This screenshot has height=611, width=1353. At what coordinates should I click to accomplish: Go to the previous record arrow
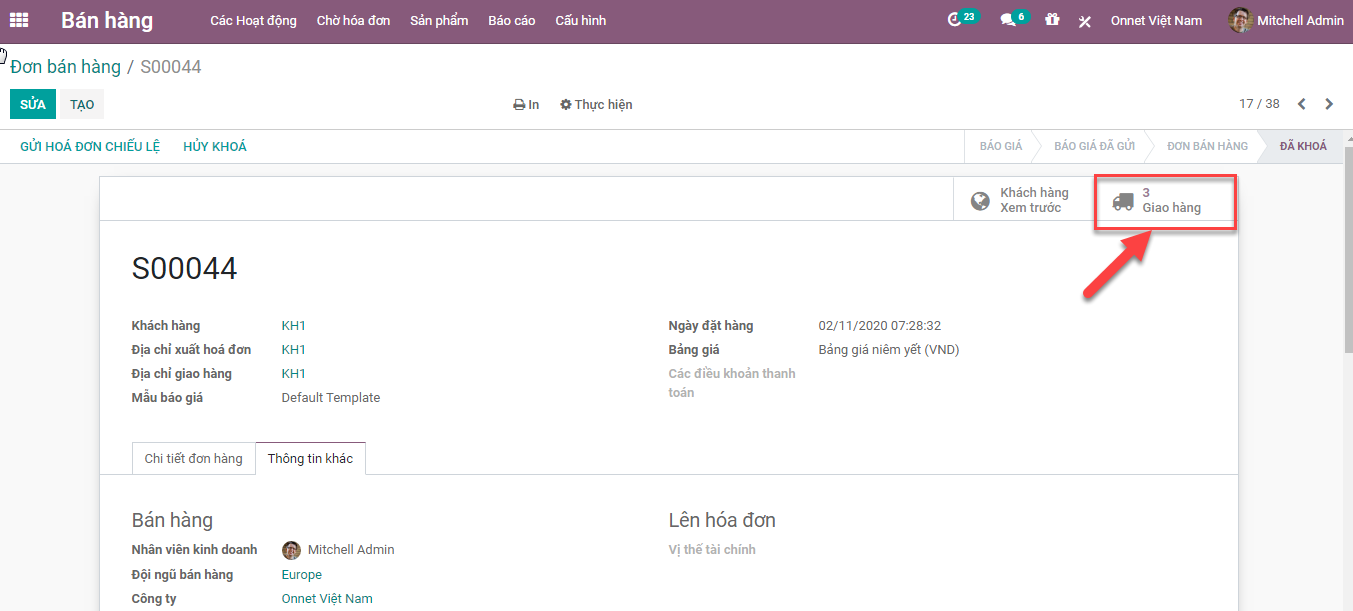tap(1301, 104)
